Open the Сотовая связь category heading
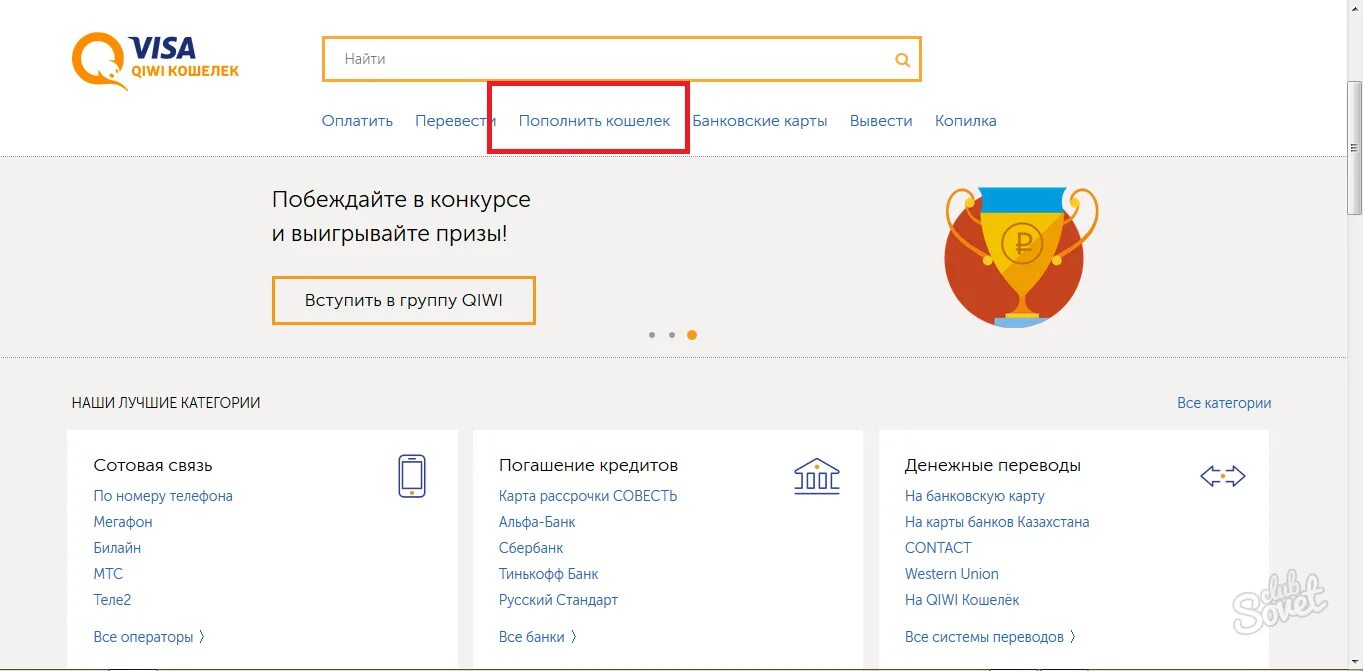The image size is (1363, 671). tap(153, 465)
